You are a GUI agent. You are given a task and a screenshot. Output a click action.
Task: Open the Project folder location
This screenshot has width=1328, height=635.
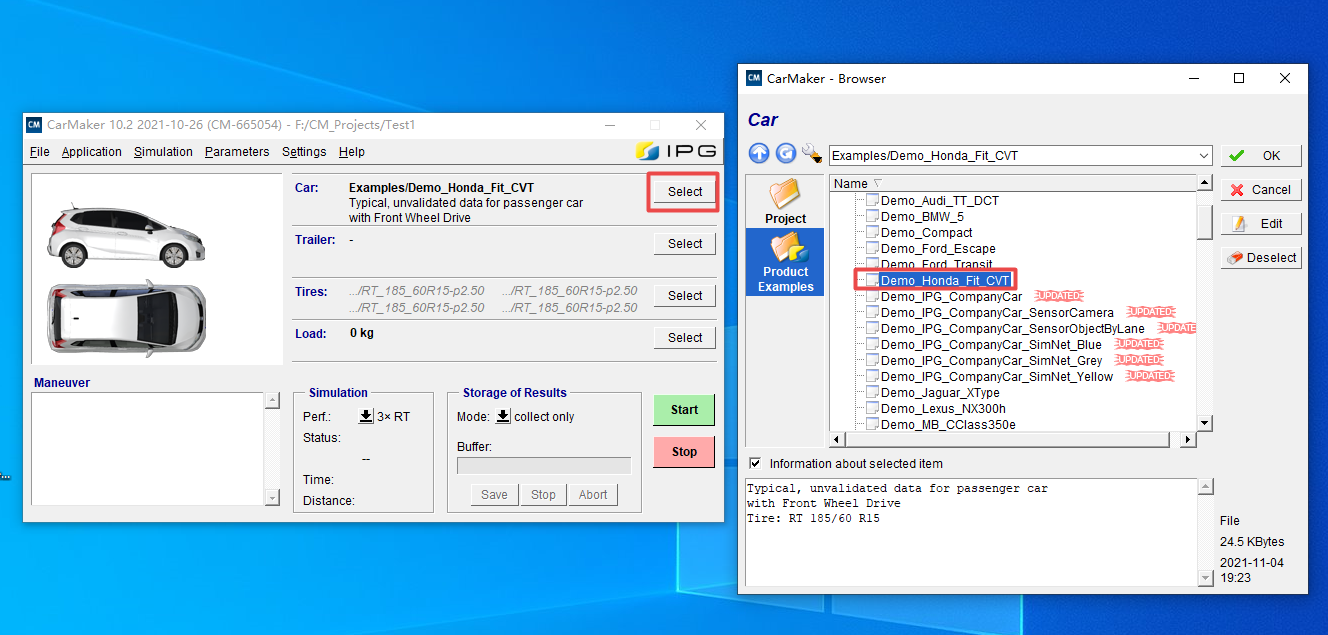coord(785,201)
